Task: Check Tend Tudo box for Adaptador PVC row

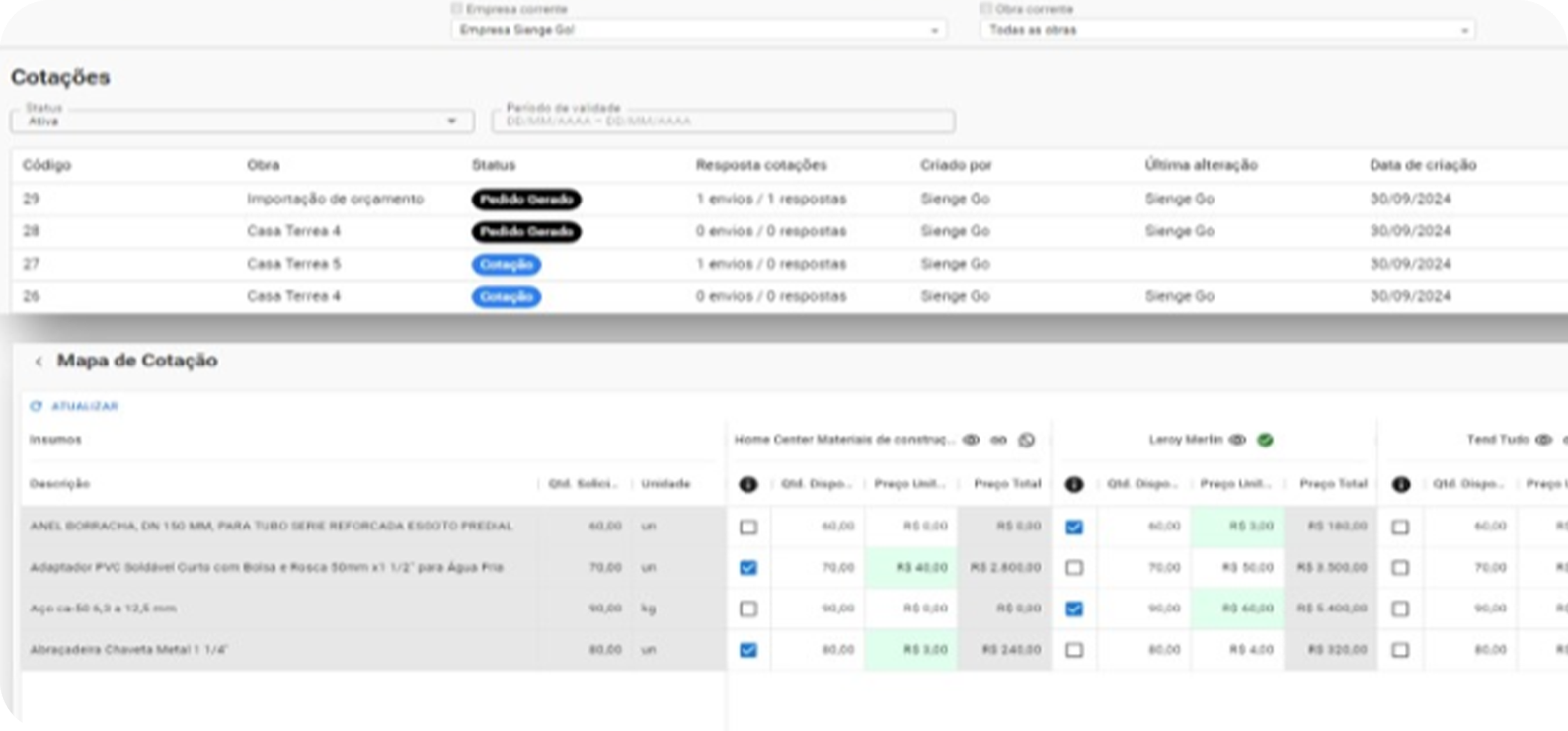Action: click(x=1400, y=568)
